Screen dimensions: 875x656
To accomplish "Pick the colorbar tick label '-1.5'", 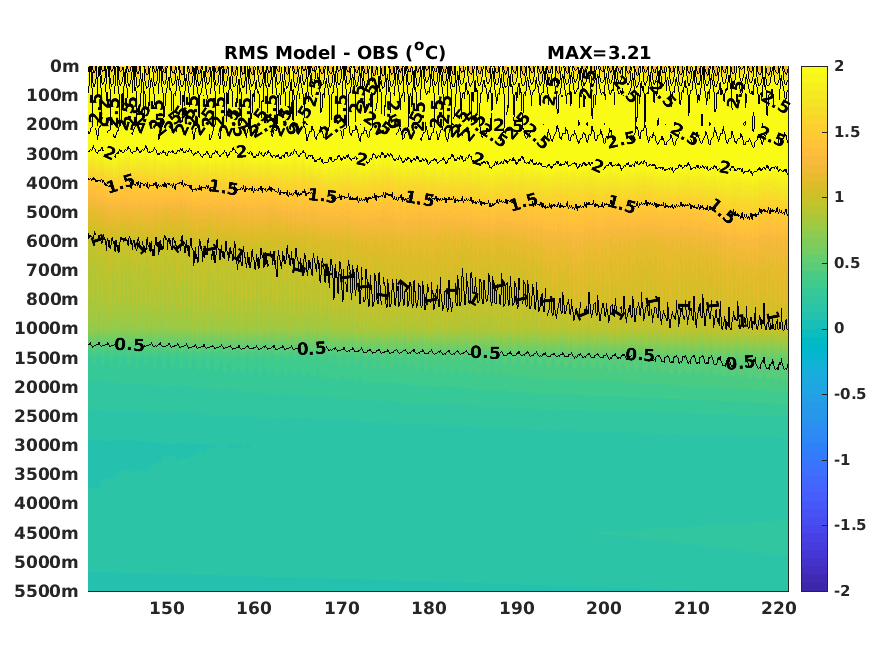I will click(x=850, y=525).
